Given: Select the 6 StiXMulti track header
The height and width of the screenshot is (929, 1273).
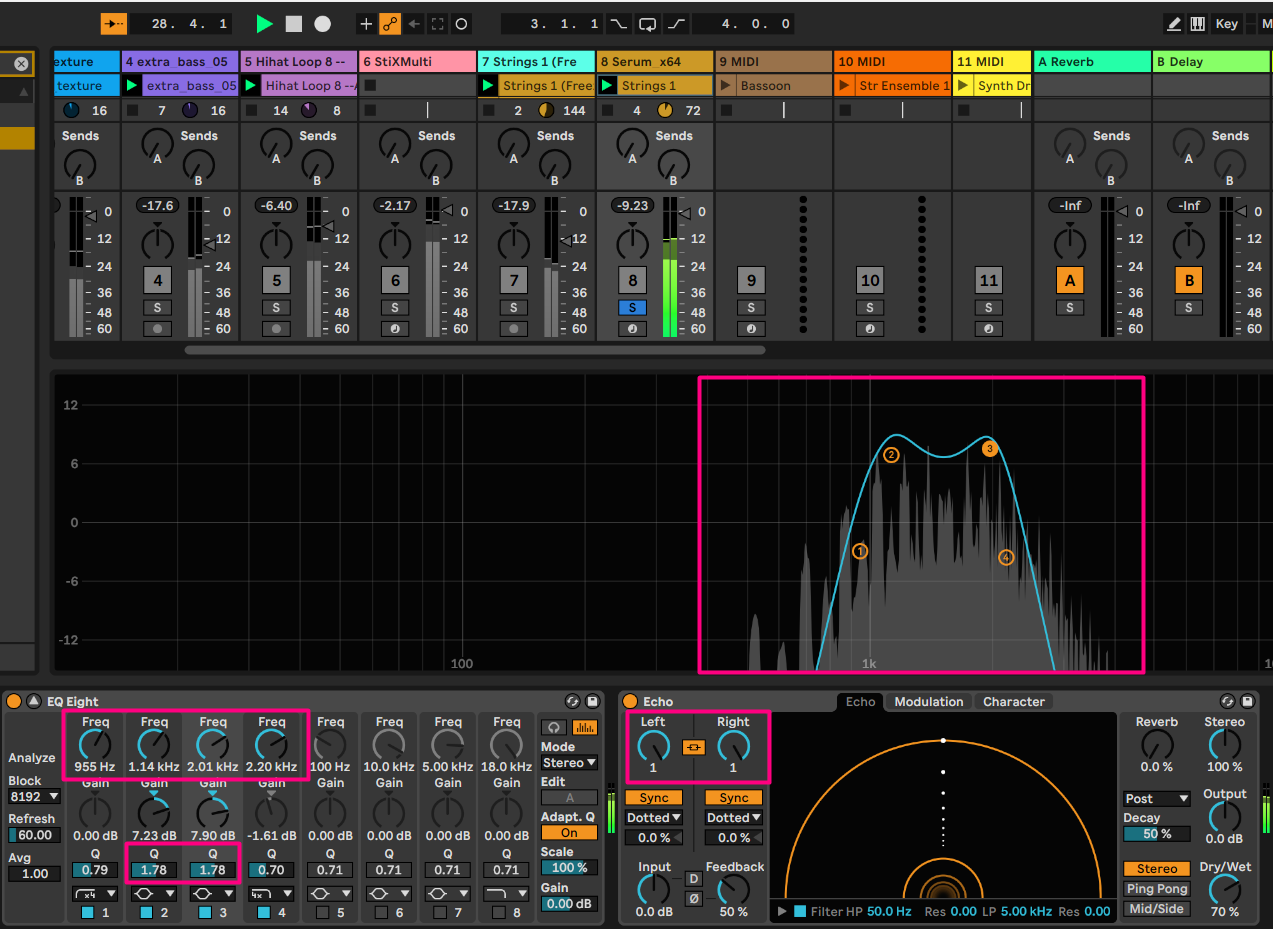Looking at the screenshot, I should point(417,61).
